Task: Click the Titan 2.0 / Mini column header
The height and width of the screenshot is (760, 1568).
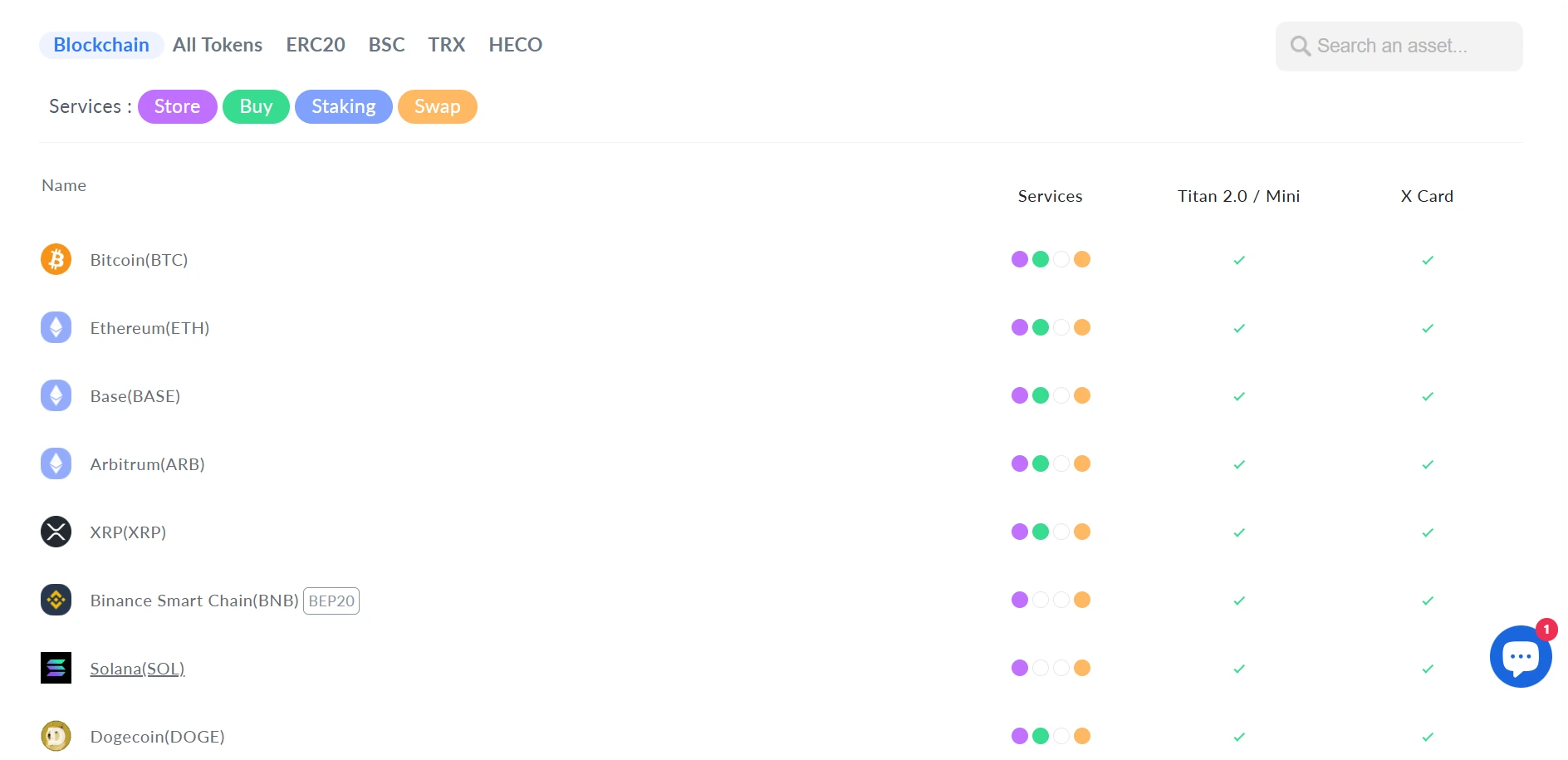Action: pos(1239,196)
